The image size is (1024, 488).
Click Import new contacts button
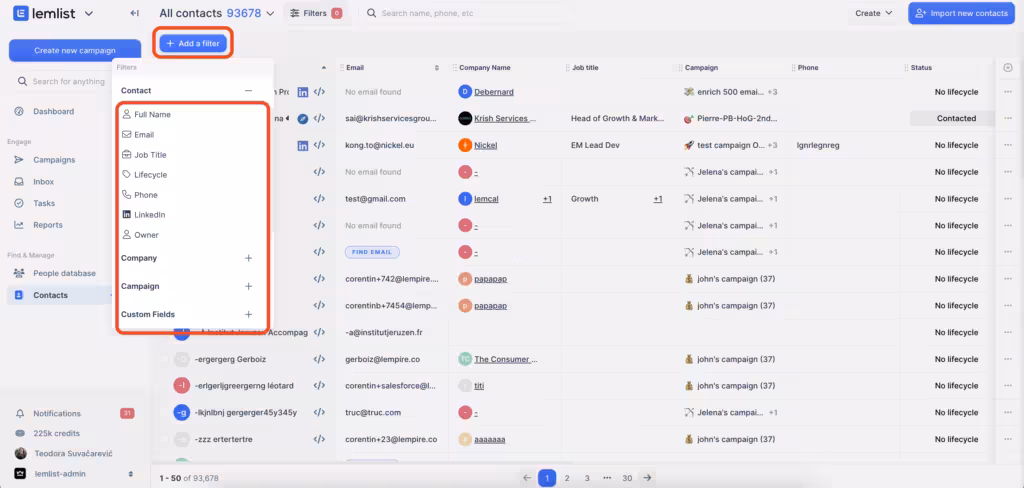click(961, 13)
